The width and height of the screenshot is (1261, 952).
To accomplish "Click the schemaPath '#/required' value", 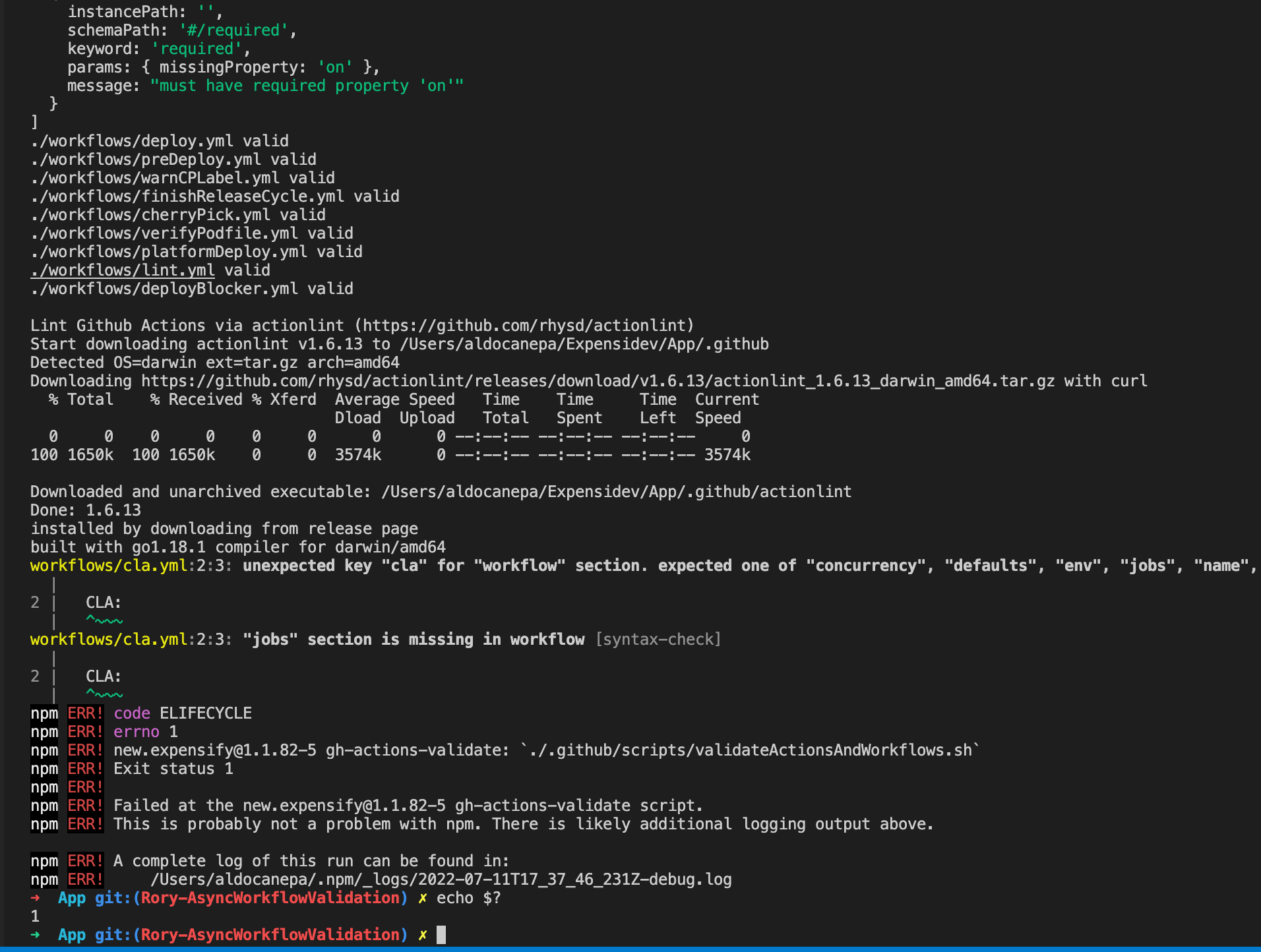I will point(233,30).
